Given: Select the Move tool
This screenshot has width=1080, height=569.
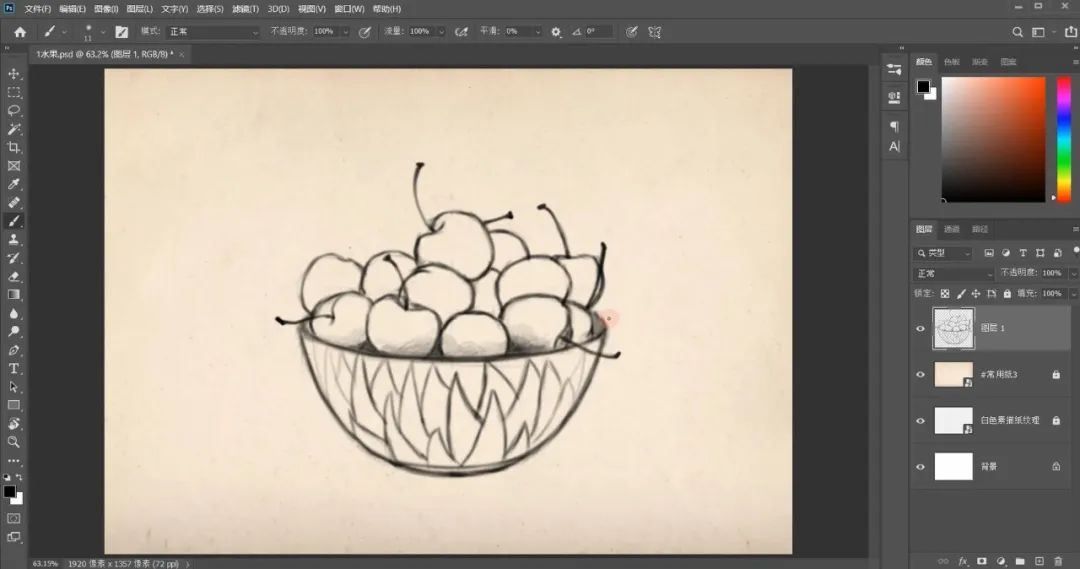Looking at the screenshot, I should click(14, 74).
